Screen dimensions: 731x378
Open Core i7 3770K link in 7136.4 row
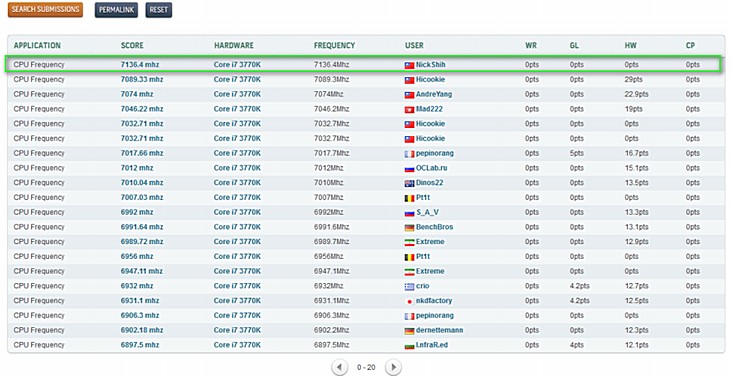237,65
